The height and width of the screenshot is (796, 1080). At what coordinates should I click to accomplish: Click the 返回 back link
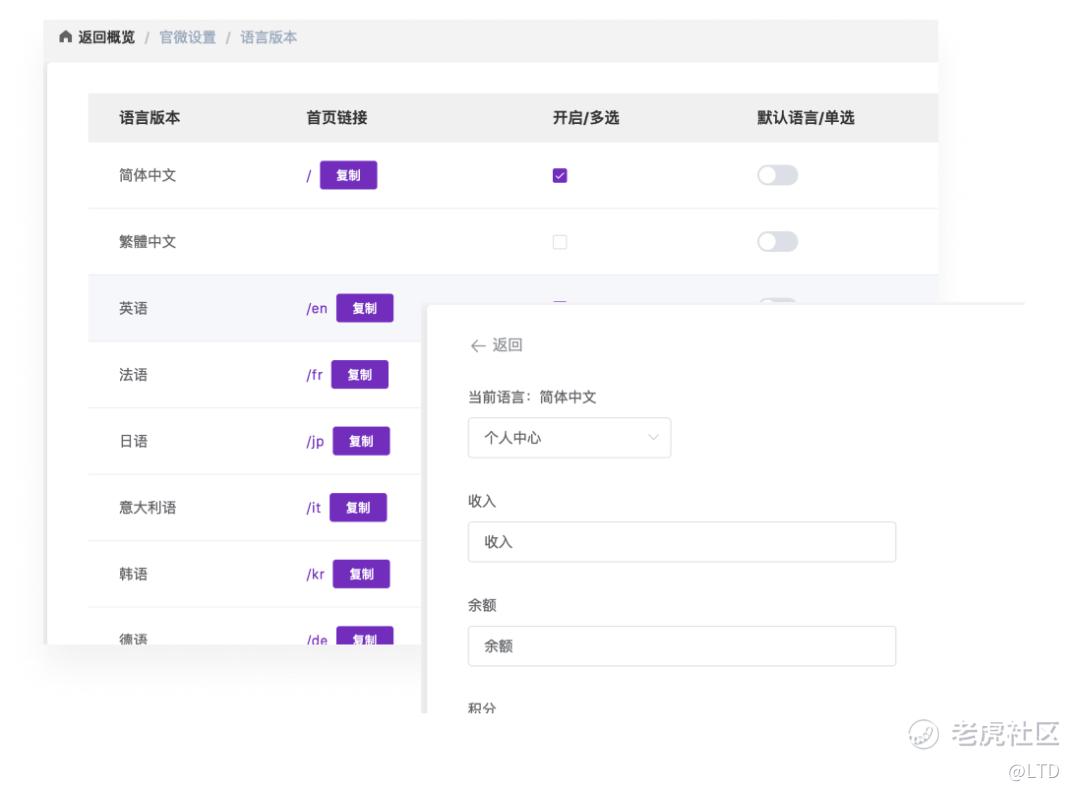click(507, 346)
